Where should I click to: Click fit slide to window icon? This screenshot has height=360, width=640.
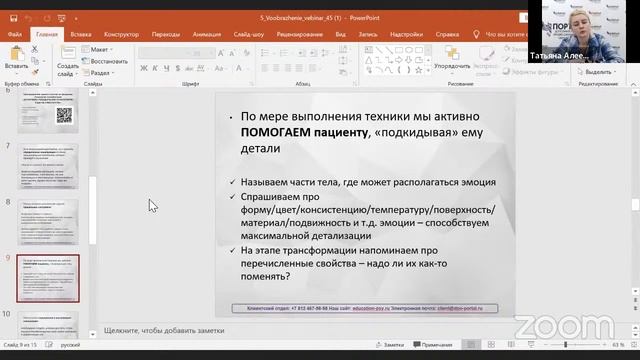point(634,345)
